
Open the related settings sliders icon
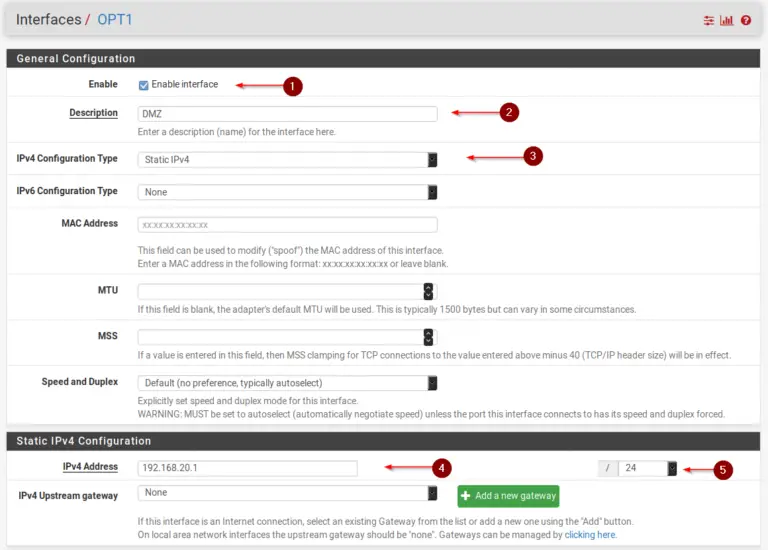[709, 20]
